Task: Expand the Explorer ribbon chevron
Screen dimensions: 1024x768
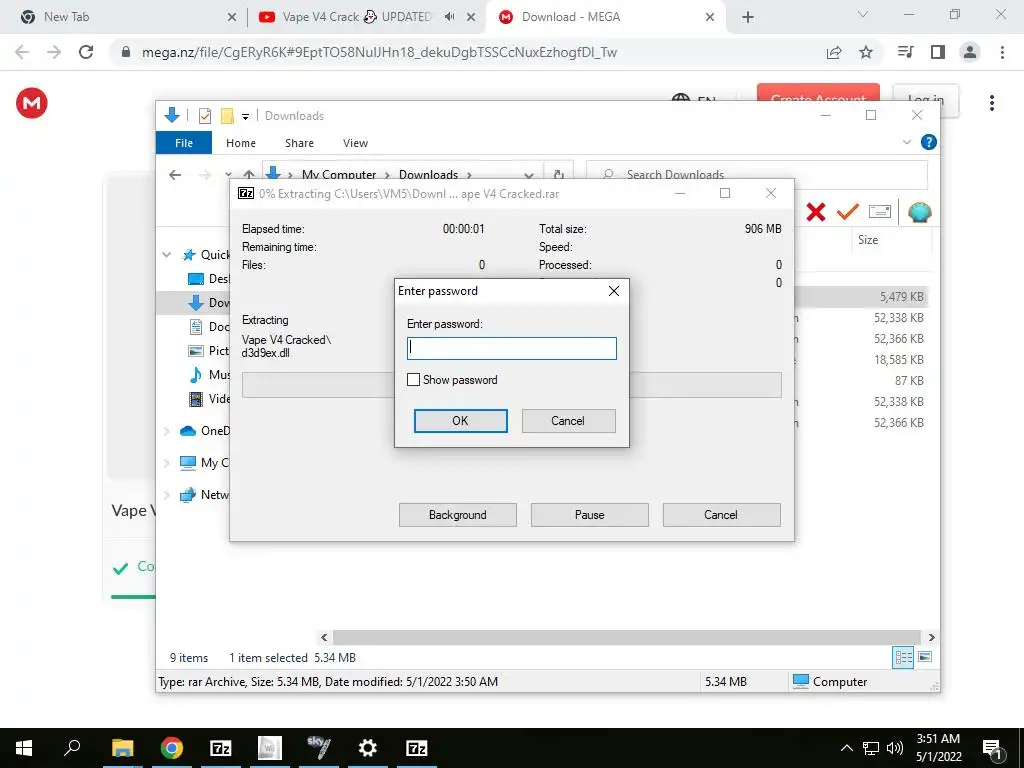Action: pyautogui.click(x=906, y=142)
